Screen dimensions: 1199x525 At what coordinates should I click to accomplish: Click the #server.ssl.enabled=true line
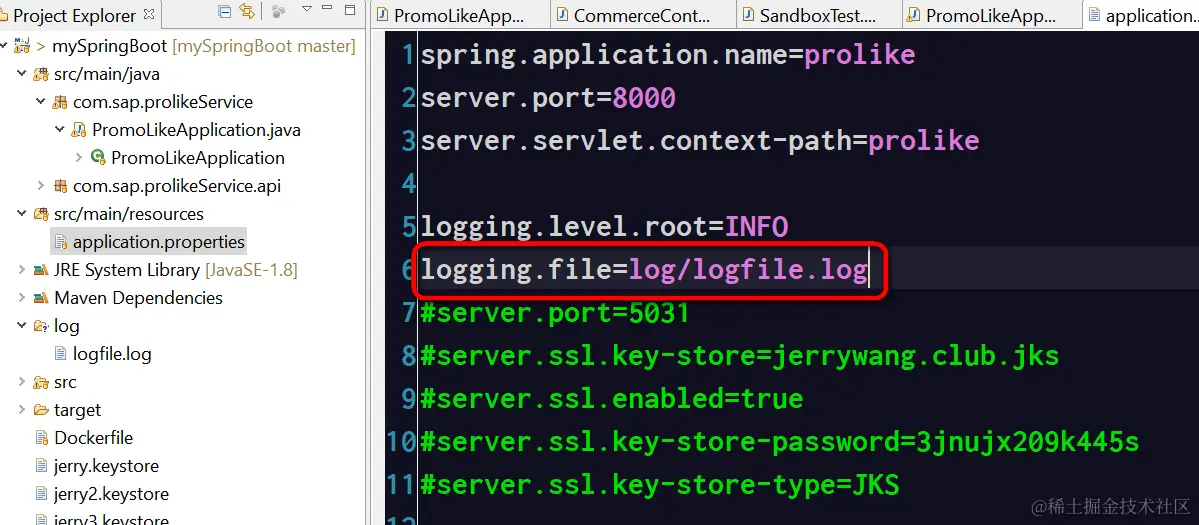point(612,399)
